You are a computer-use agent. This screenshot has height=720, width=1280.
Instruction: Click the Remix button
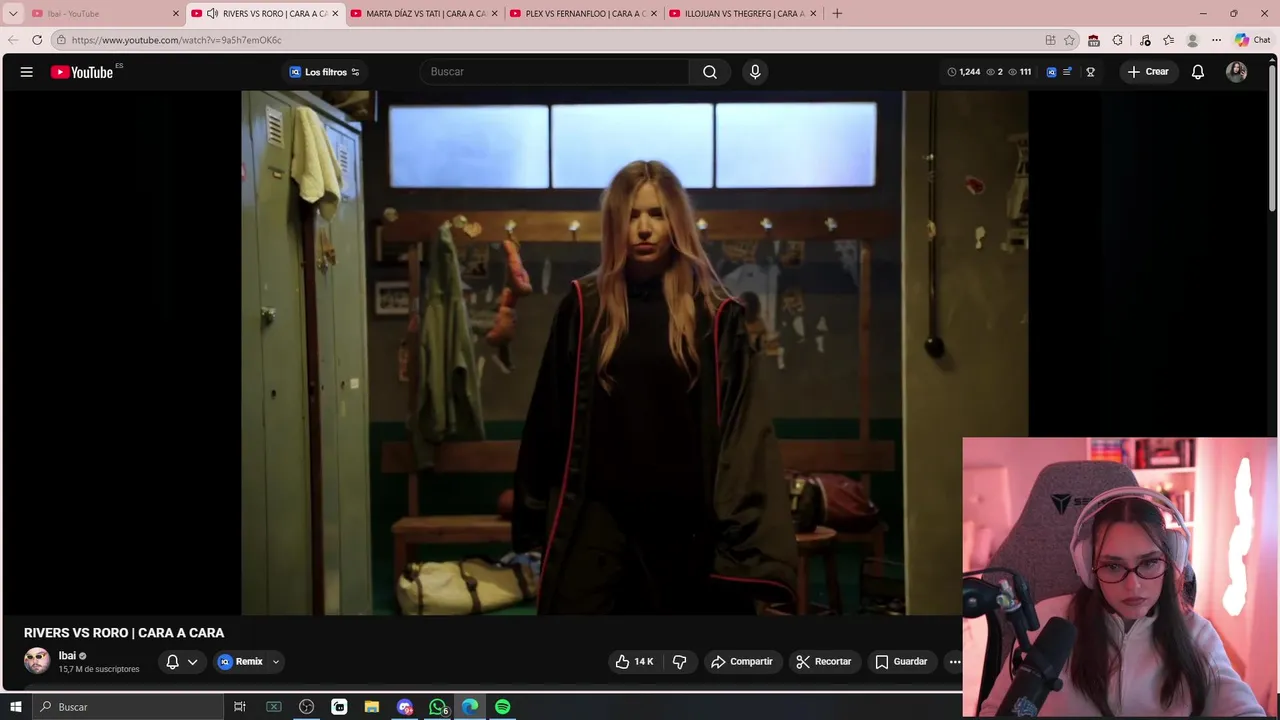tap(240, 661)
